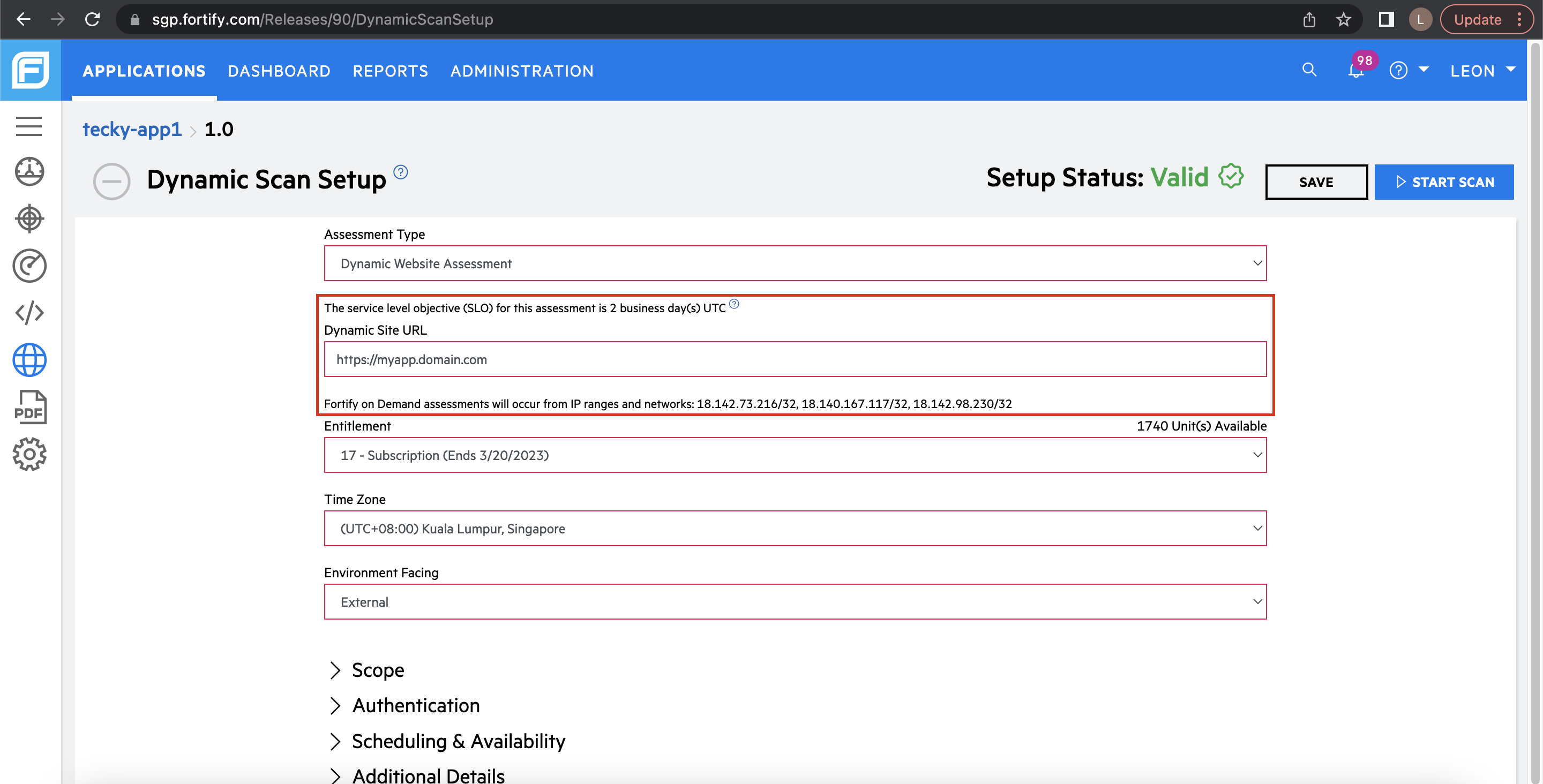Open the Time Zone dropdown
This screenshot has width=1543, height=784.
click(795, 528)
